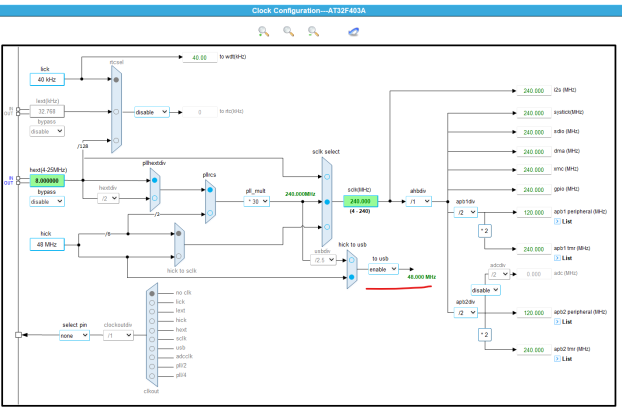The height and width of the screenshot is (408, 622).
Task: Click the first zoom magnifier icon
Action: [264, 31]
